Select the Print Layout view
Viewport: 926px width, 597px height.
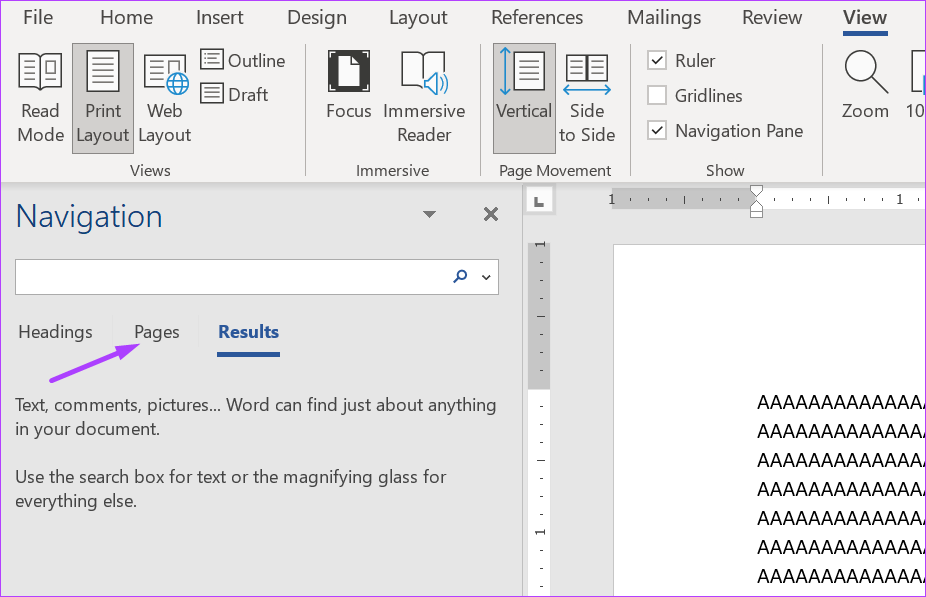(x=102, y=97)
